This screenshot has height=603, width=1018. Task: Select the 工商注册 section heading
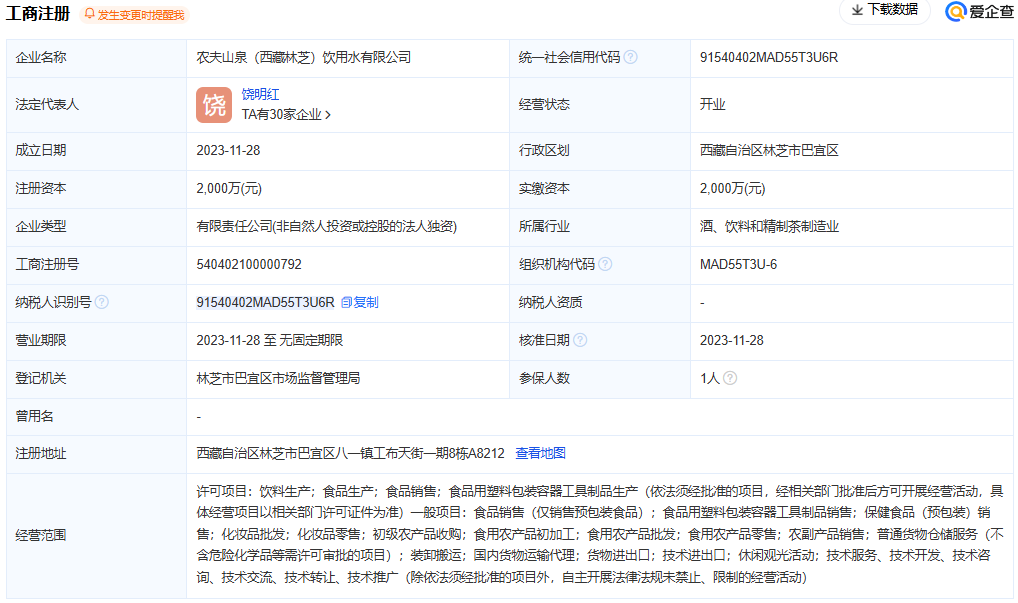38,14
